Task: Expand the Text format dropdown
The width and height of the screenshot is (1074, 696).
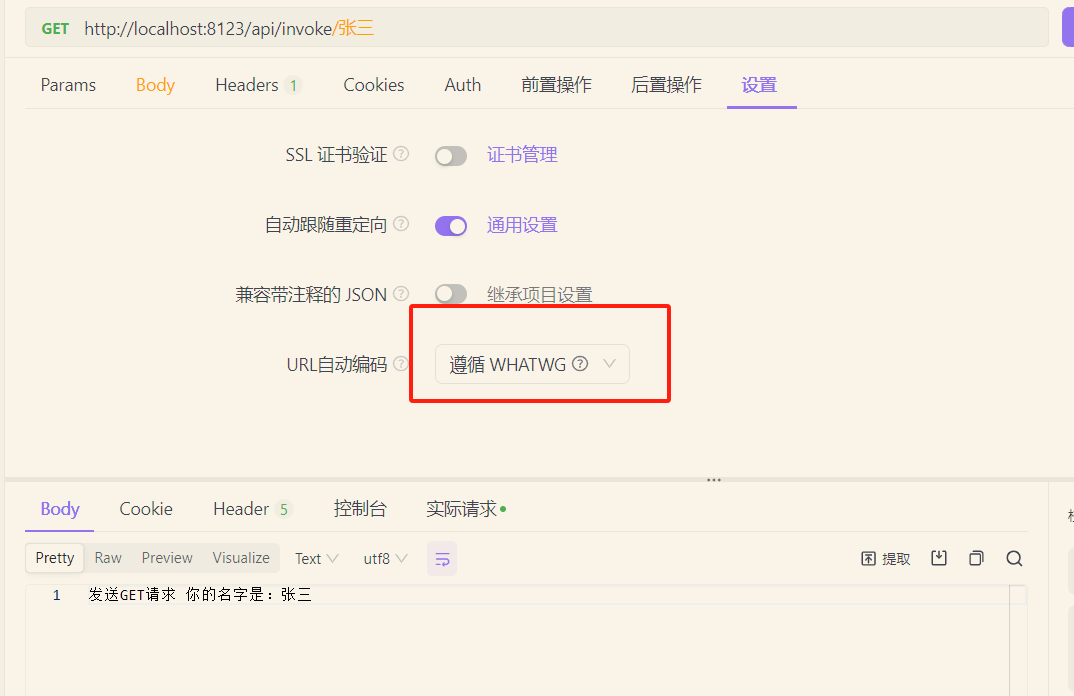Action: (316, 559)
